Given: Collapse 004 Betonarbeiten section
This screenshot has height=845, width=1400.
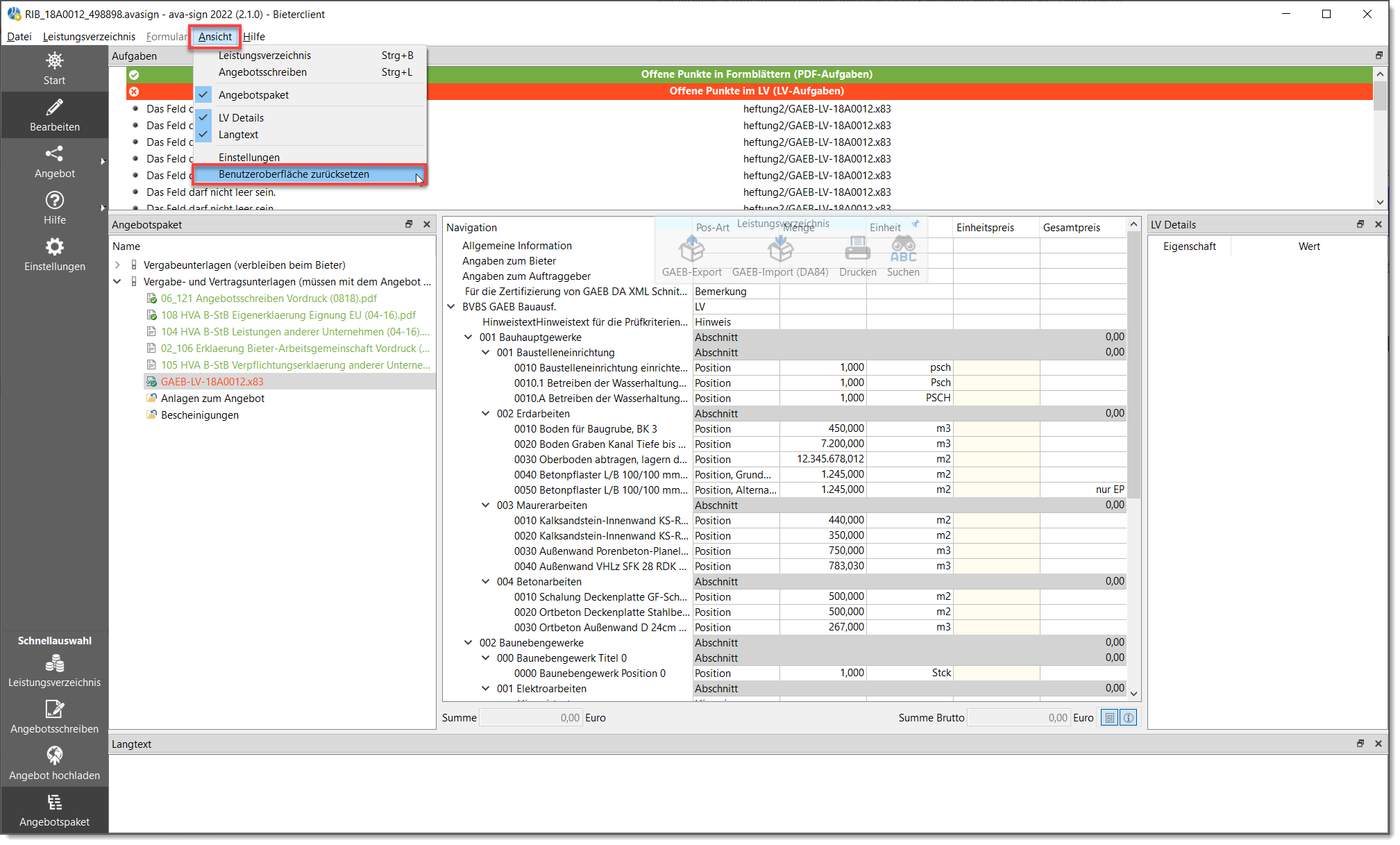Looking at the screenshot, I should click(486, 582).
